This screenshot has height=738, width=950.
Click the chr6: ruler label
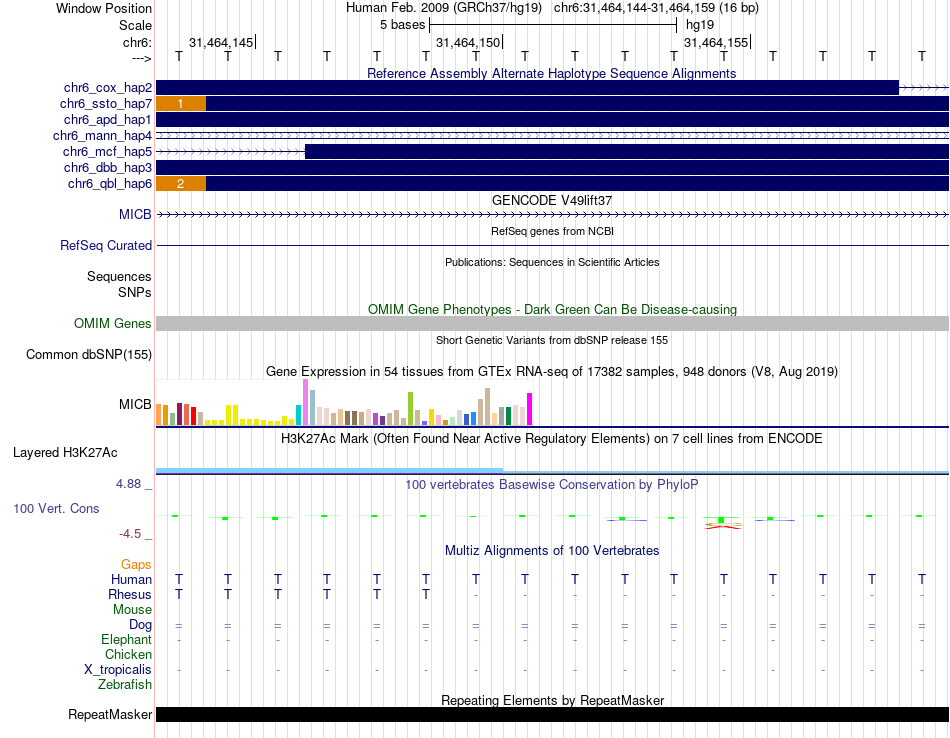[x=138, y=42]
